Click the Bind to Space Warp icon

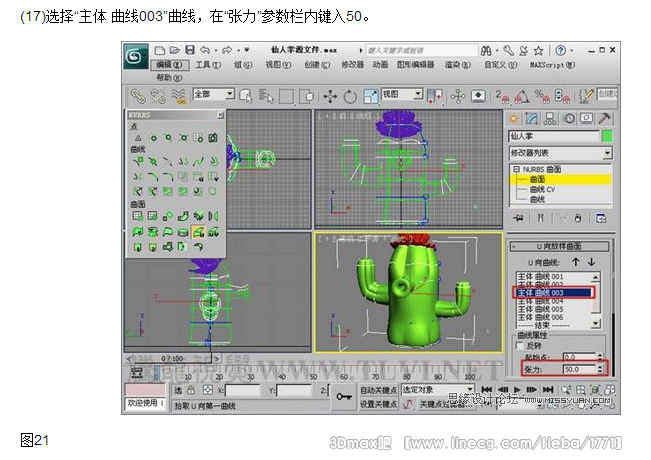179,96
